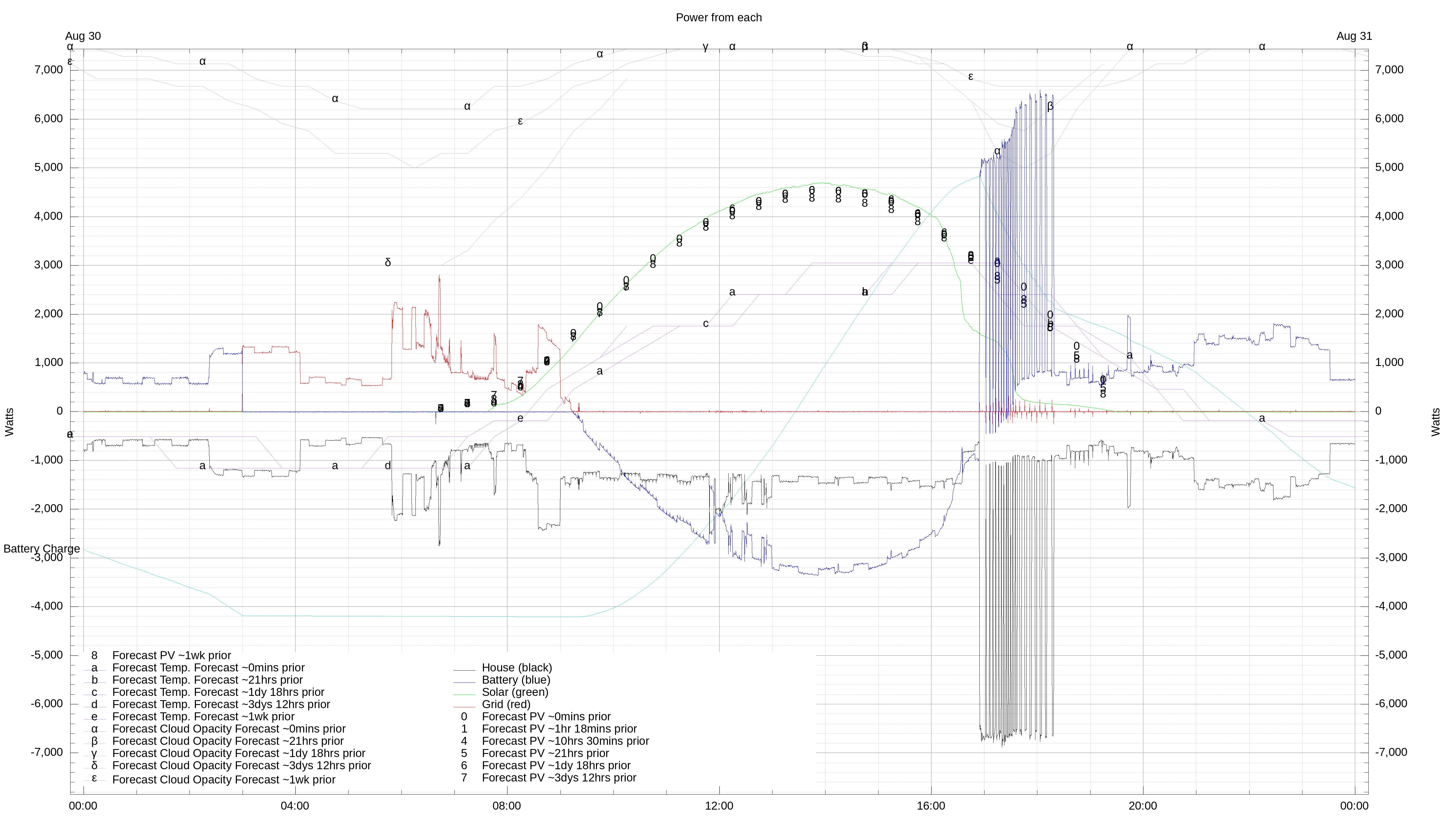Click legend 'Forecast Cloud Opacity Forecast ~3dys 12hrs prior'
The image size is (1456, 819).
coord(241,766)
